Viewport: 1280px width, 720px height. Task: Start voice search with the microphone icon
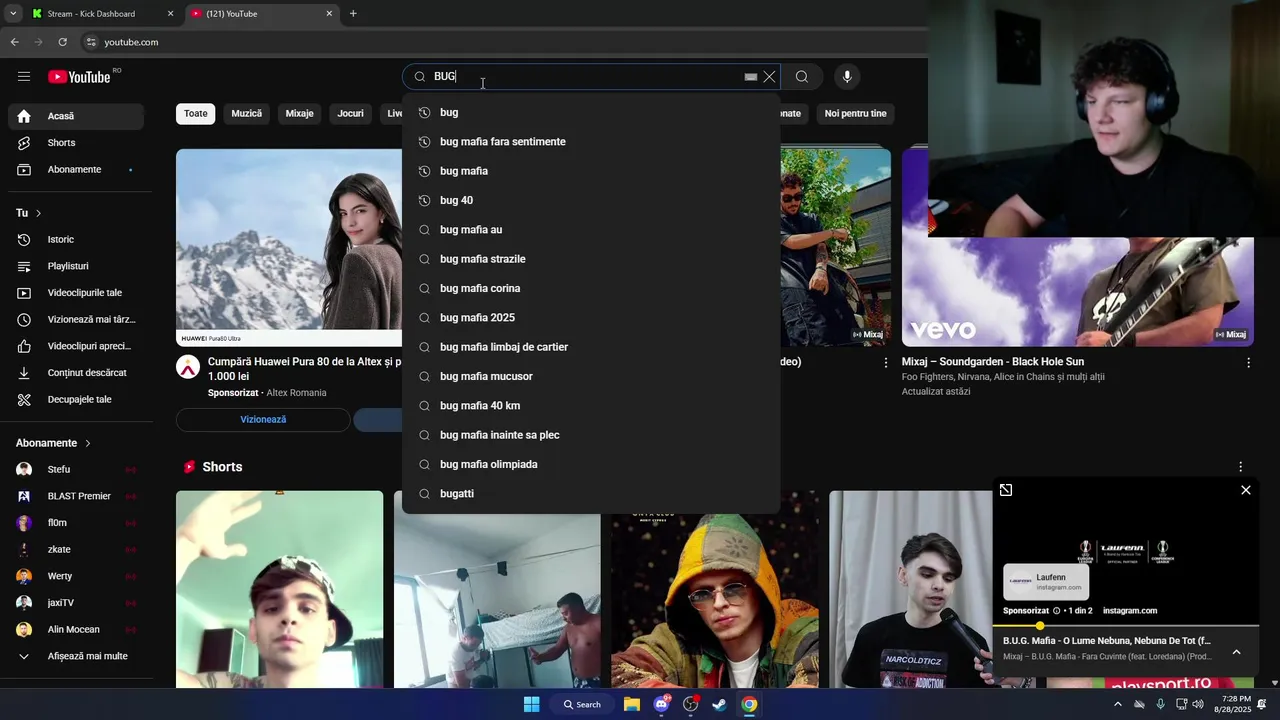click(847, 77)
